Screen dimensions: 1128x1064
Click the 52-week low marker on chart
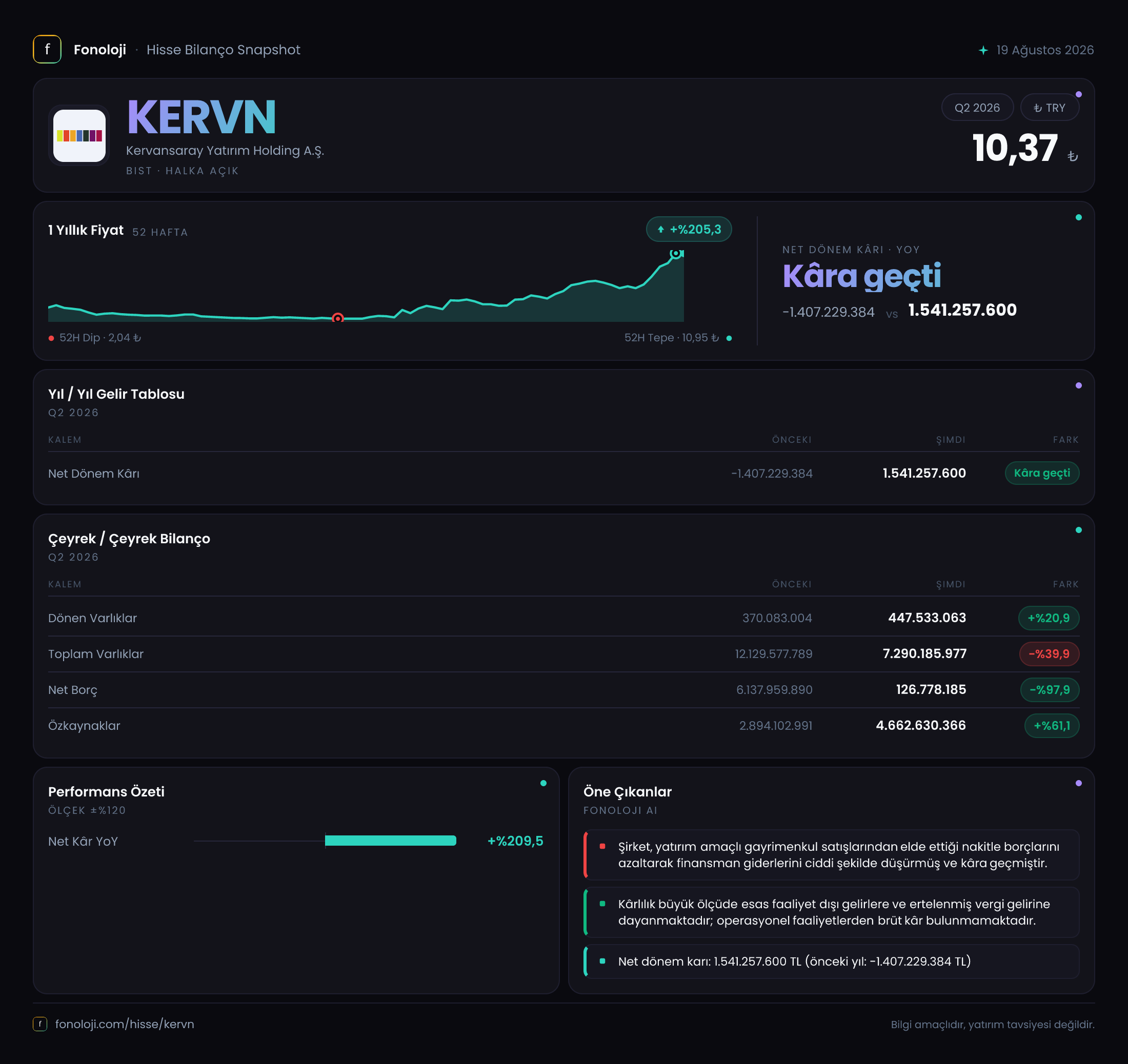[337, 318]
